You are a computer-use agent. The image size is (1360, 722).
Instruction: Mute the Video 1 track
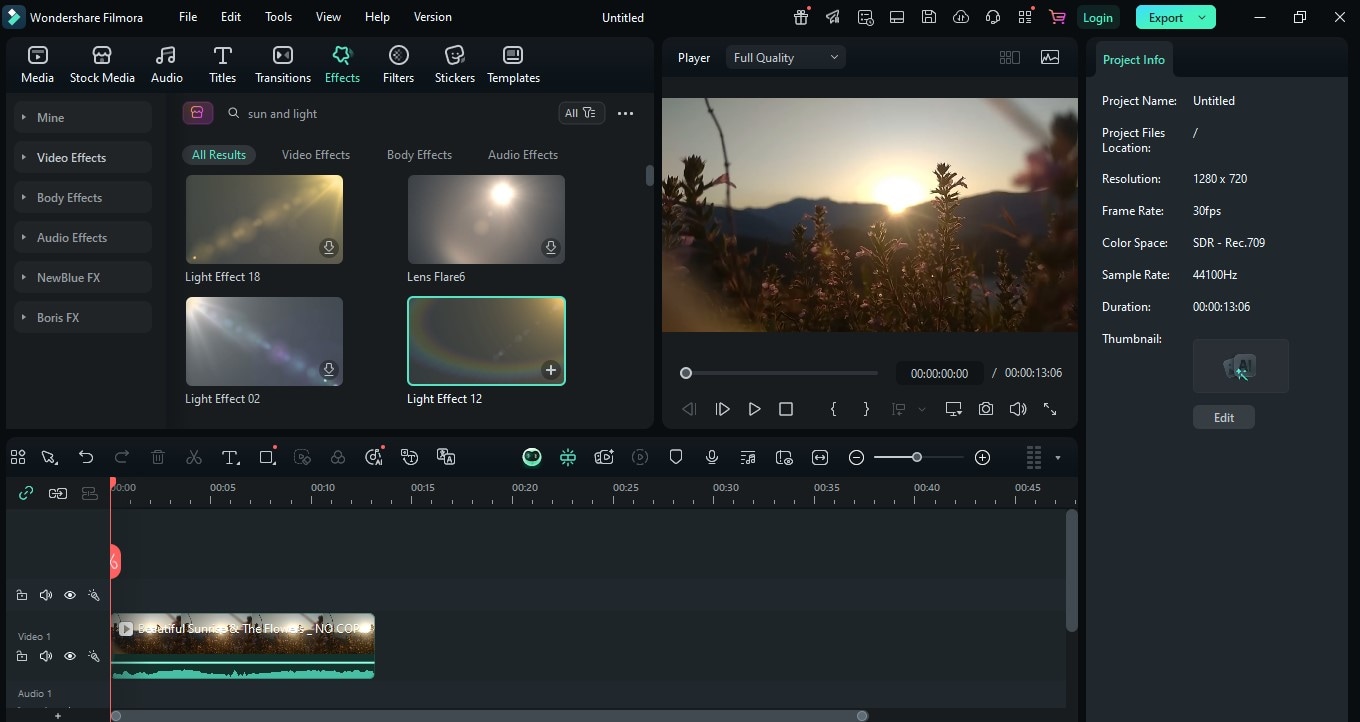coord(46,656)
